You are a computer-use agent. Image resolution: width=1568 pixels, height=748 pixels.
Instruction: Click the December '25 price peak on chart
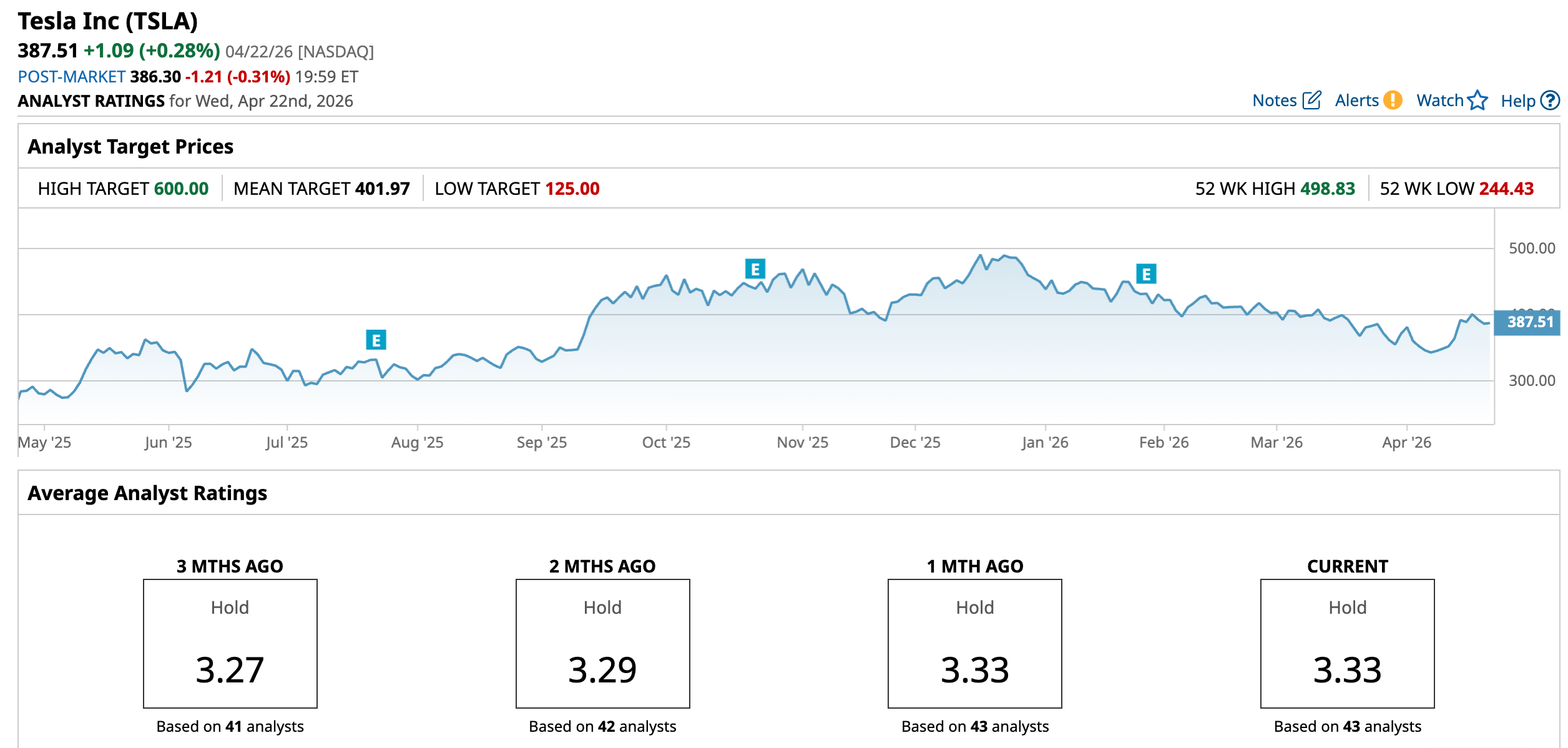click(x=980, y=256)
